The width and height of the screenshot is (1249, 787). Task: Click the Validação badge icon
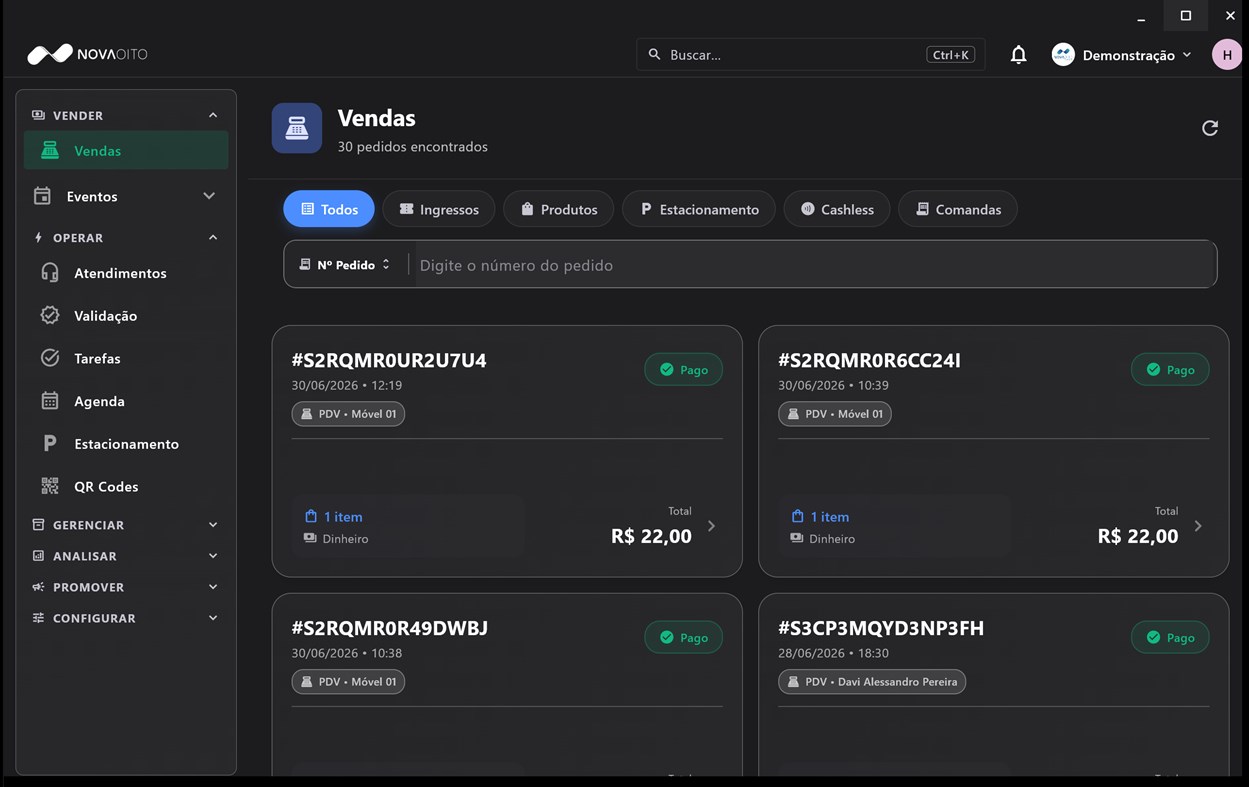click(x=50, y=315)
